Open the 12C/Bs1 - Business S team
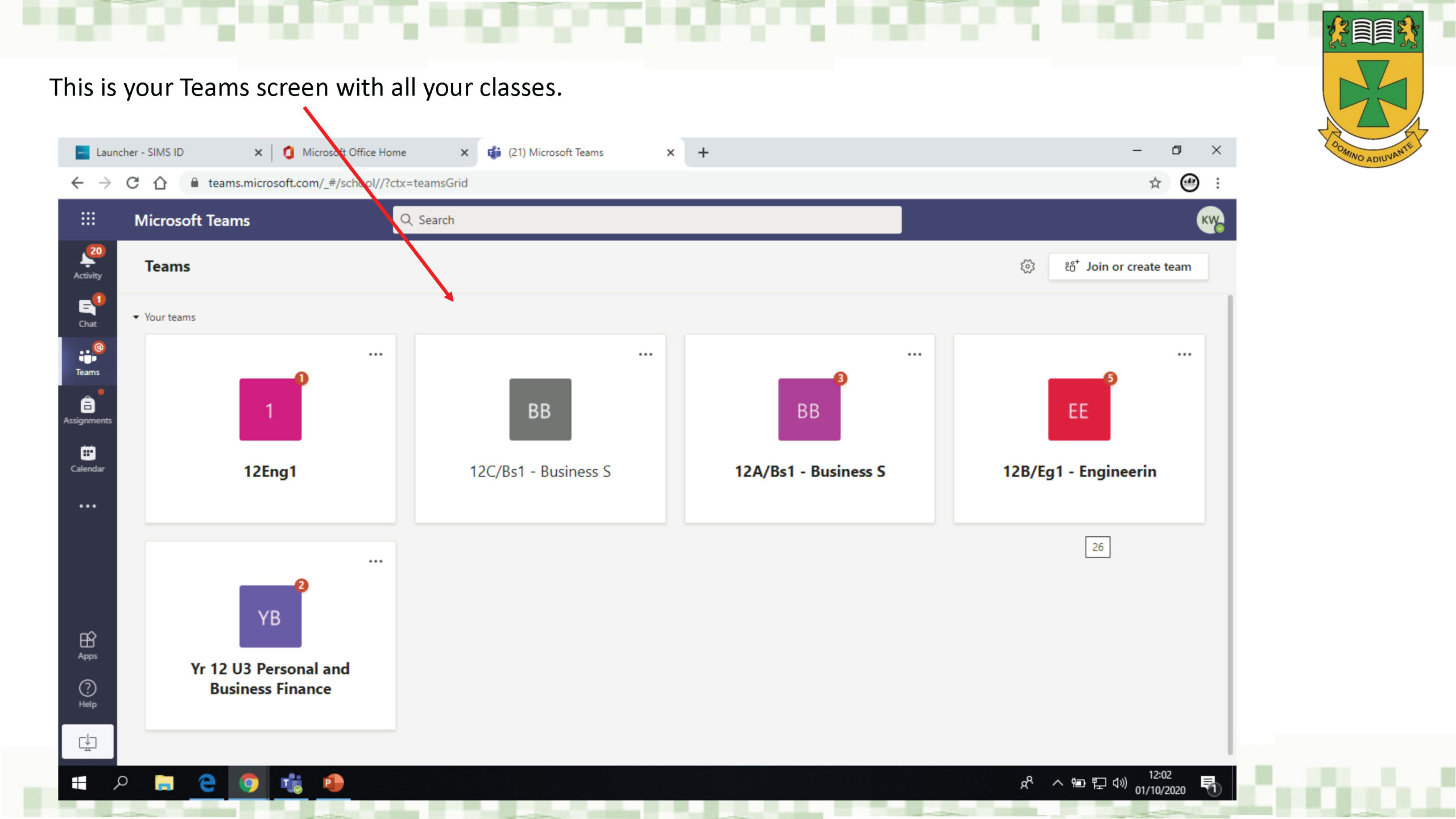 [x=540, y=429]
